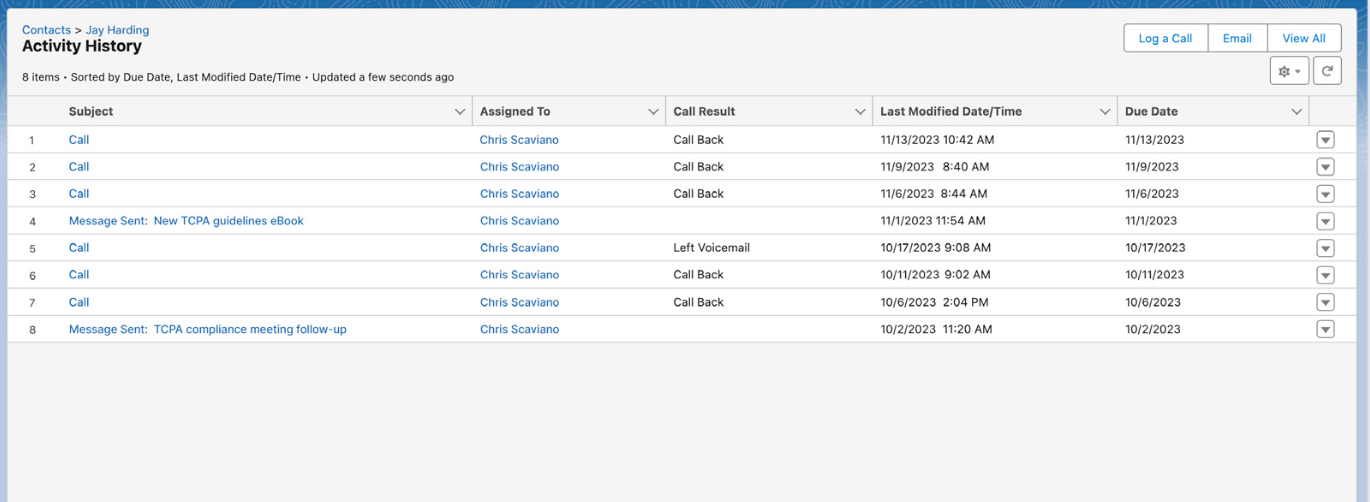Open the Call subject in row 7
Image resolution: width=1370 pixels, height=502 pixels.
pyautogui.click(x=79, y=302)
